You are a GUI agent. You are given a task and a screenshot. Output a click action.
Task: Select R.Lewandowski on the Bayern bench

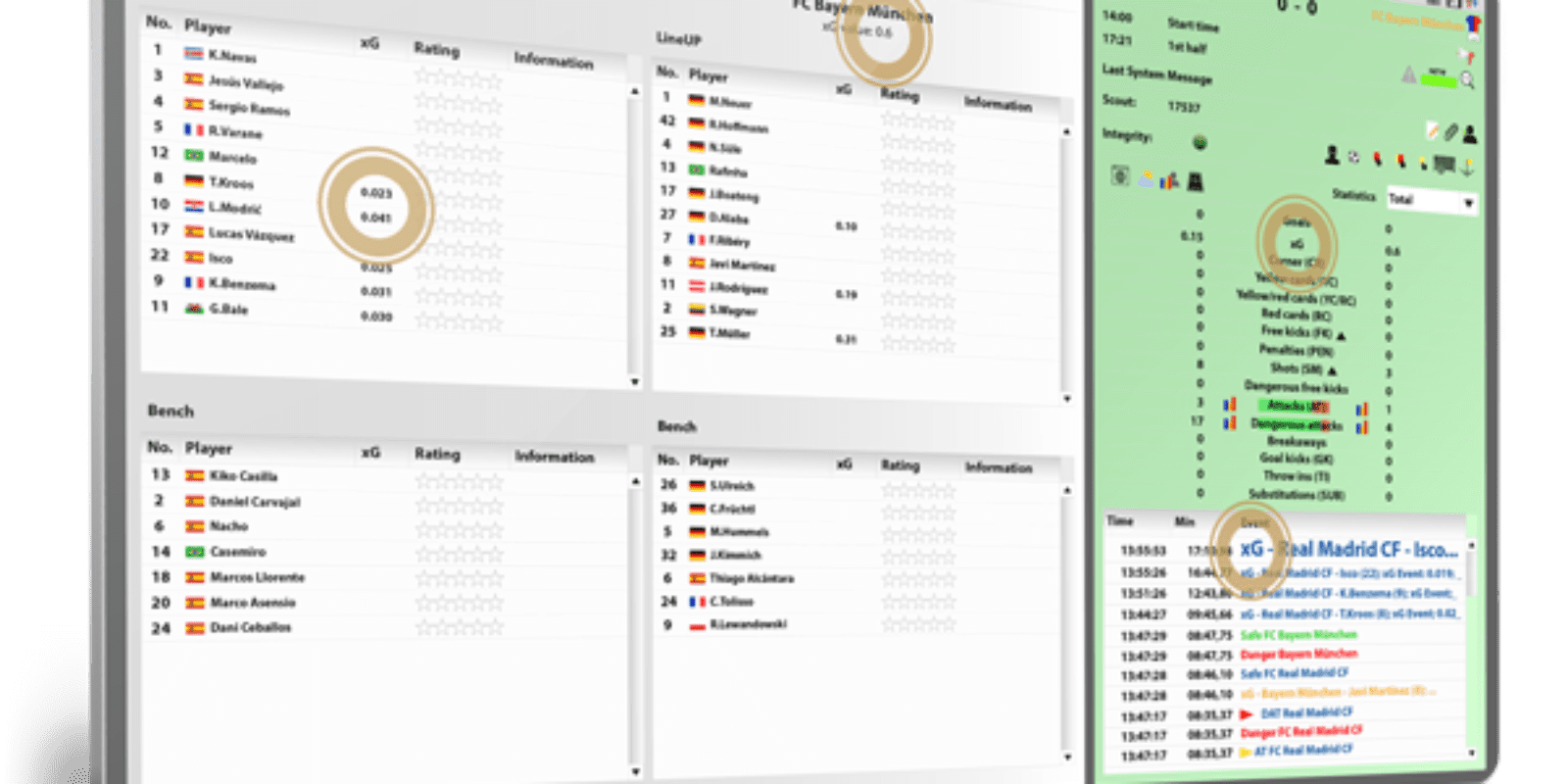(748, 624)
